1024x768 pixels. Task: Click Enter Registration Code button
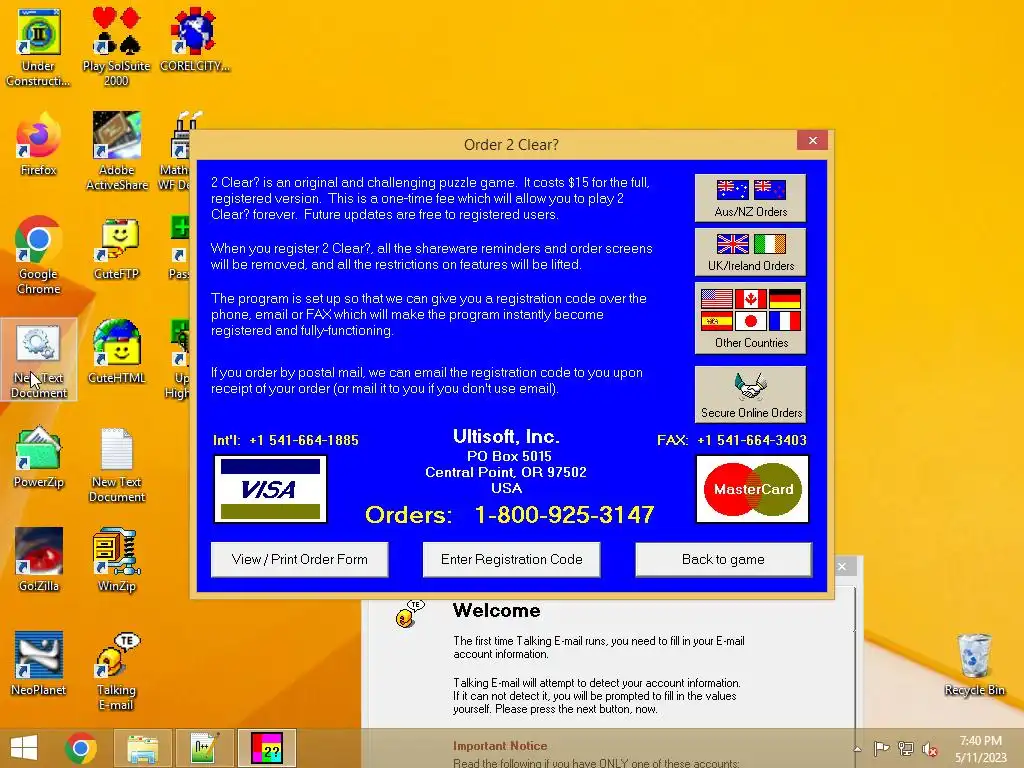[x=511, y=560]
